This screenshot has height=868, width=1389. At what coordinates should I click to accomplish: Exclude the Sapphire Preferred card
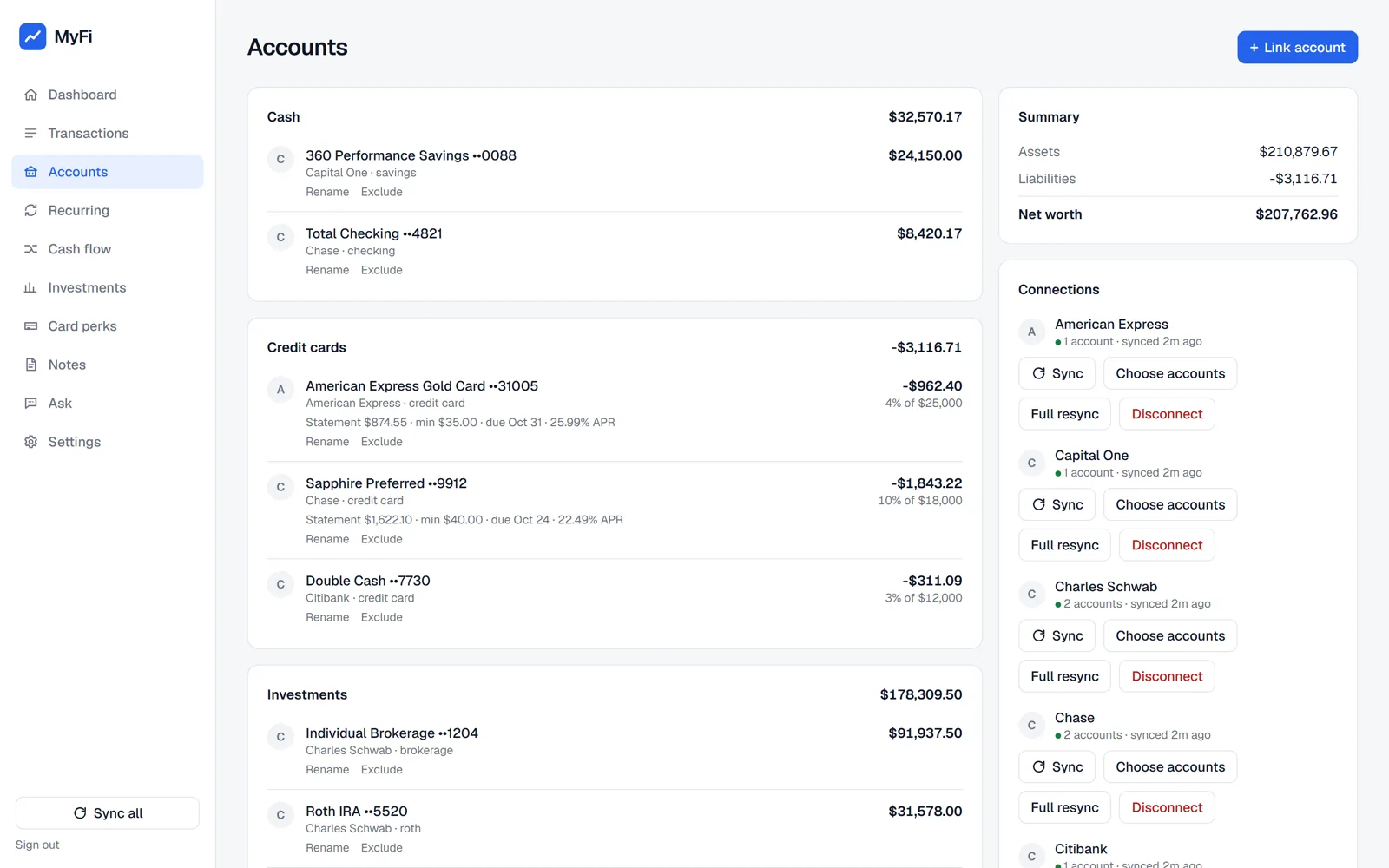click(x=382, y=539)
